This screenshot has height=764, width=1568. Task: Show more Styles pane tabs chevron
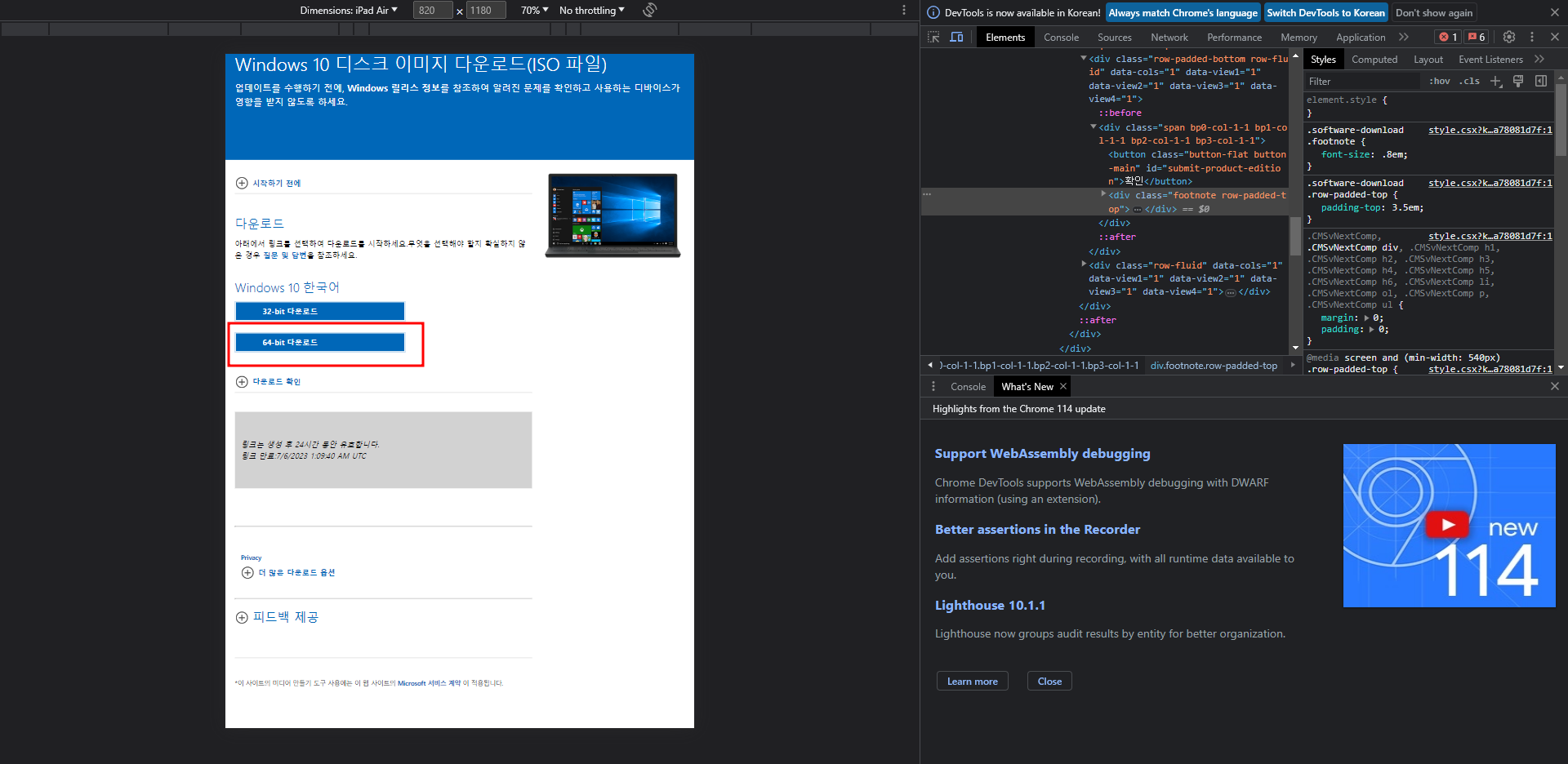click(x=1539, y=60)
